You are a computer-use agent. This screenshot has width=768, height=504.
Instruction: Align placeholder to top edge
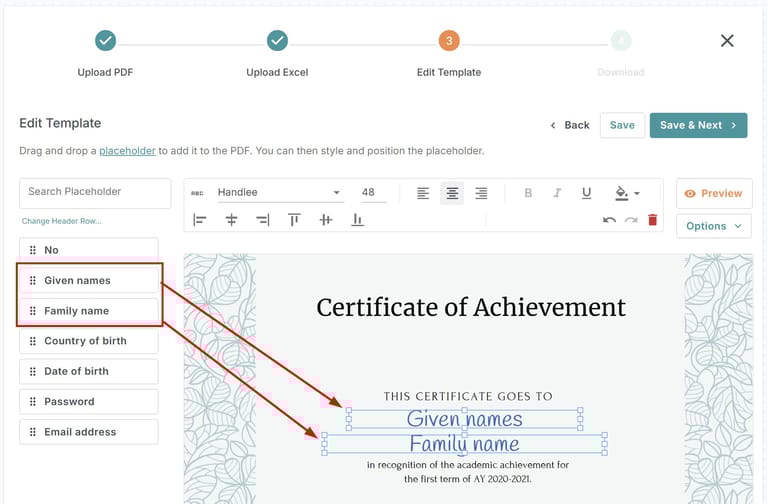click(x=294, y=220)
